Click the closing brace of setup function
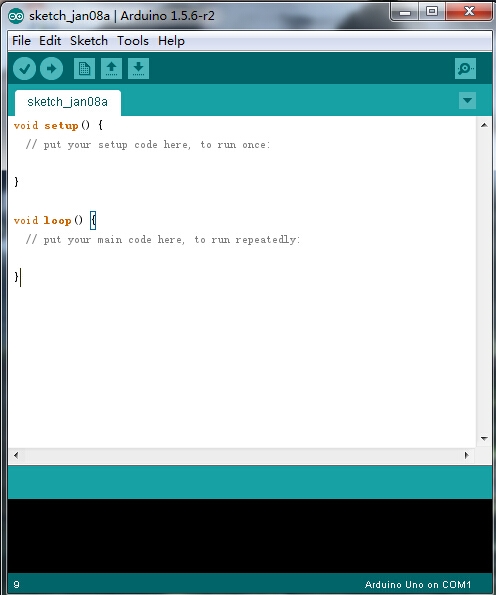Viewport: 496px width, 595px height. (16, 182)
